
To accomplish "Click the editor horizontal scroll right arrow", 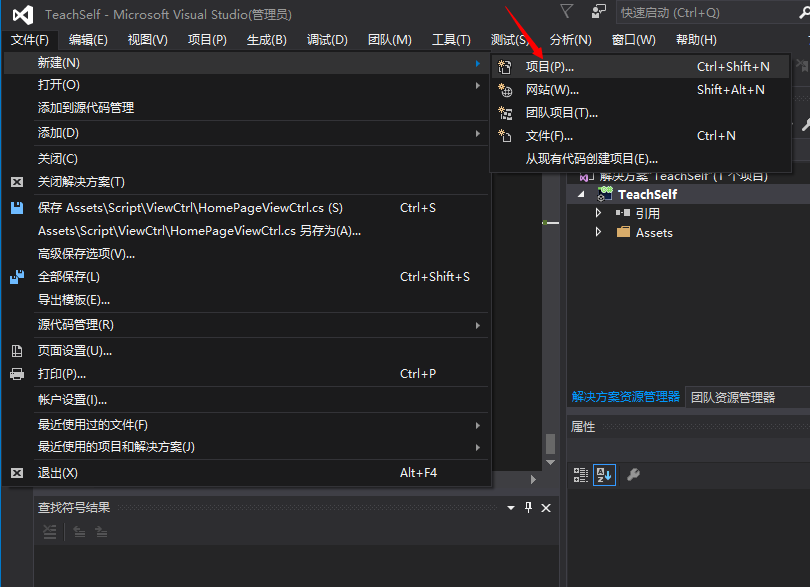I will tap(534, 480).
